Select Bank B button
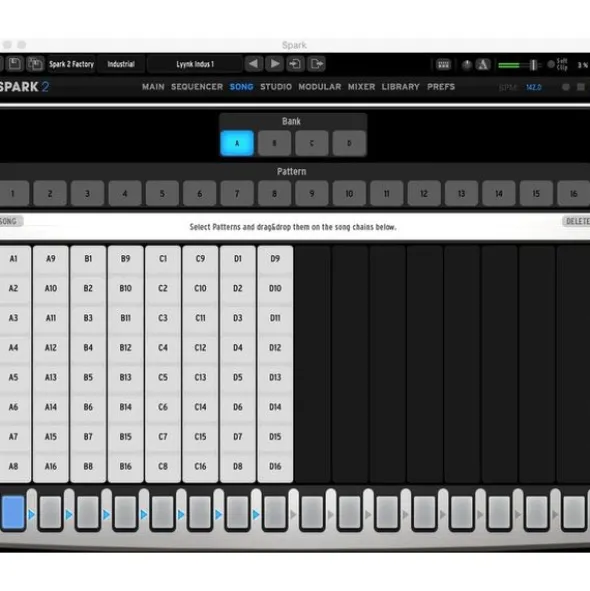The image size is (590, 591). click(274, 143)
